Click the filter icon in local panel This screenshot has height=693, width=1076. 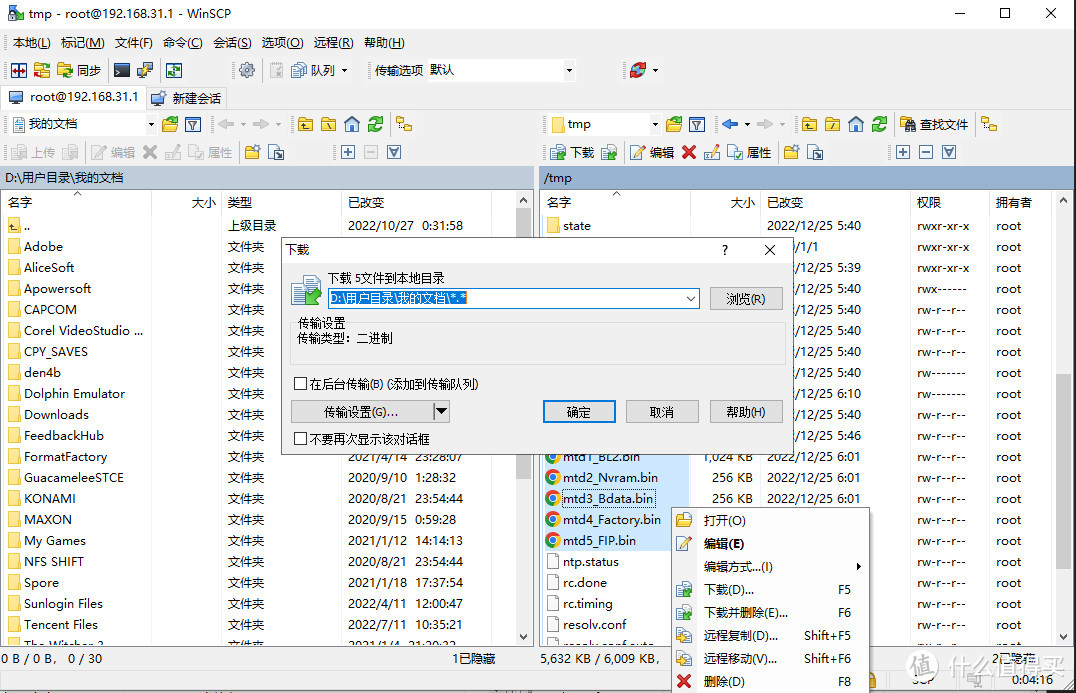coord(194,124)
